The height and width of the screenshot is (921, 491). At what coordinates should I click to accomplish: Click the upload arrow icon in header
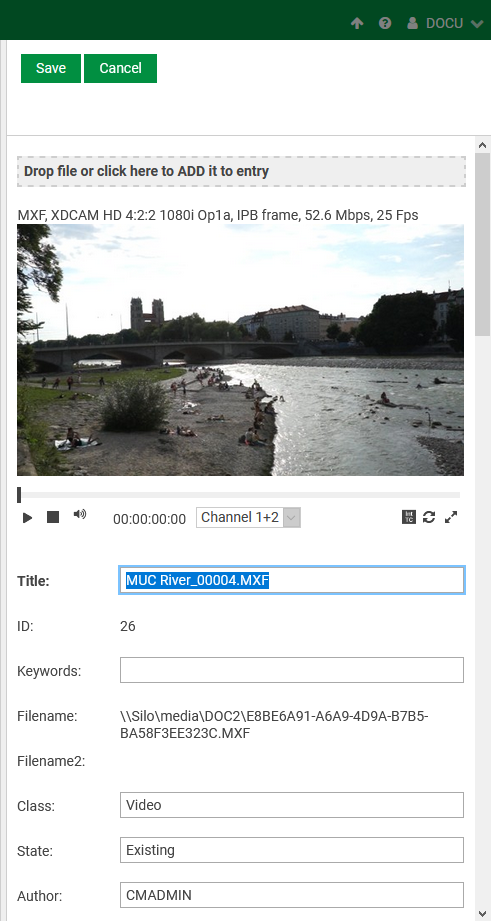point(357,23)
